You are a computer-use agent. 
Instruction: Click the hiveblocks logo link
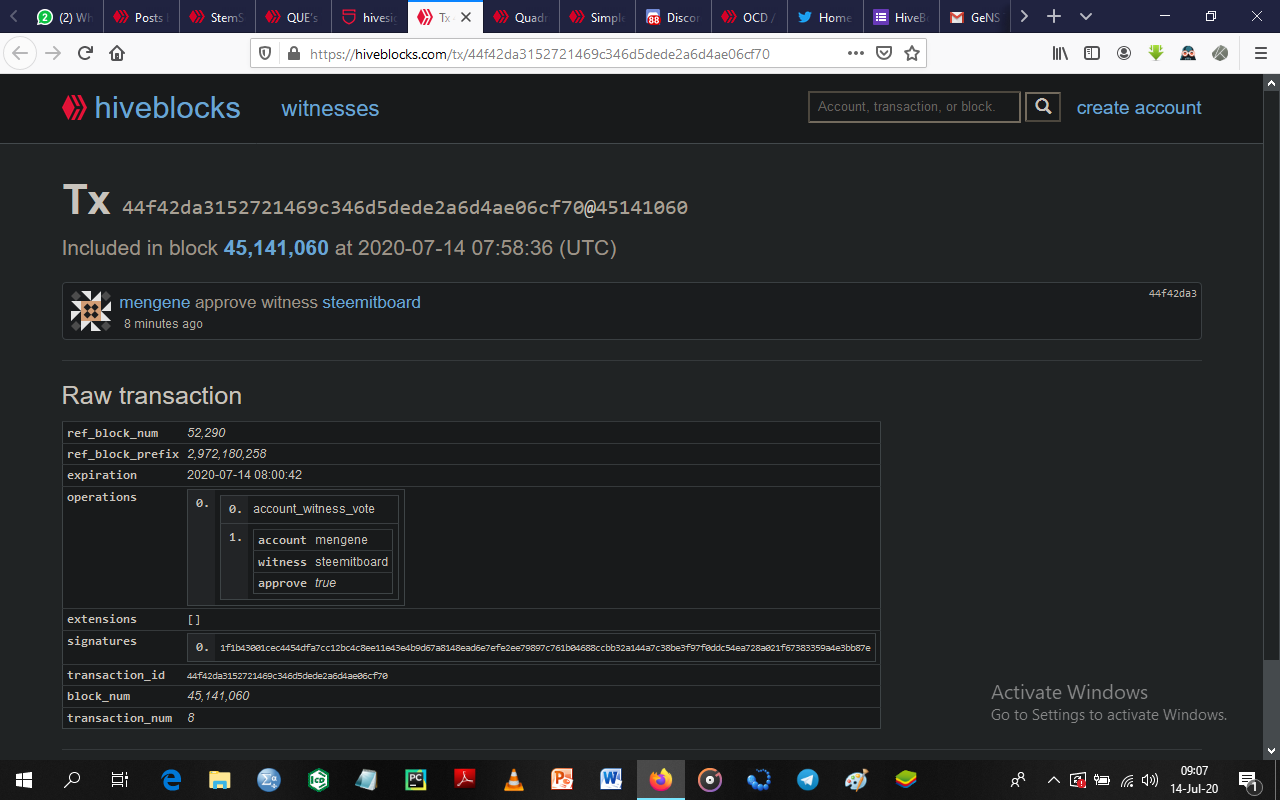point(151,108)
